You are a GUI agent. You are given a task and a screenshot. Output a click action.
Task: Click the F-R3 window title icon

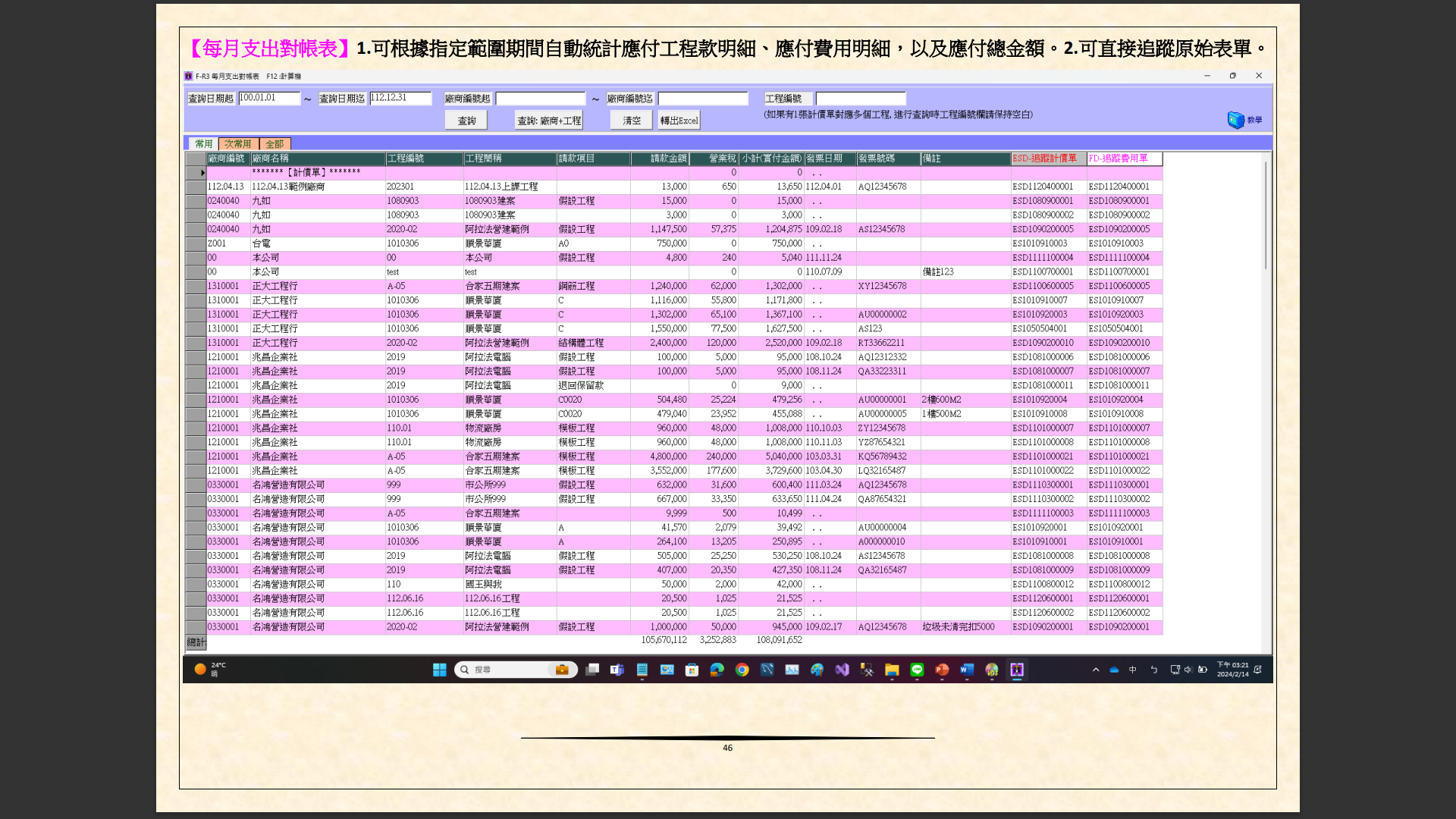(x=188, y=76)
